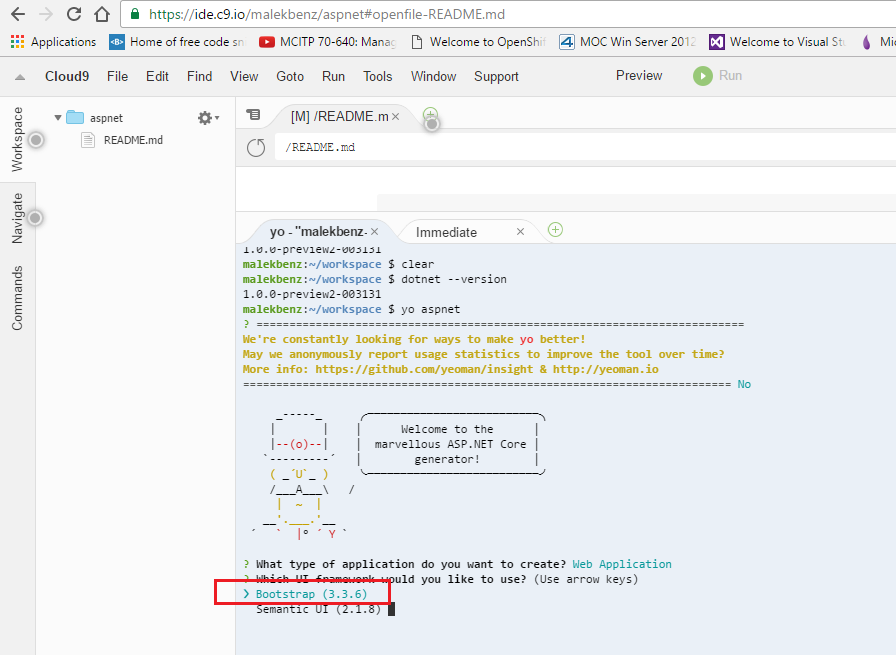The image size is (896, 655).
Task: Click the 'Web Application' answer text
Action: 622,564
